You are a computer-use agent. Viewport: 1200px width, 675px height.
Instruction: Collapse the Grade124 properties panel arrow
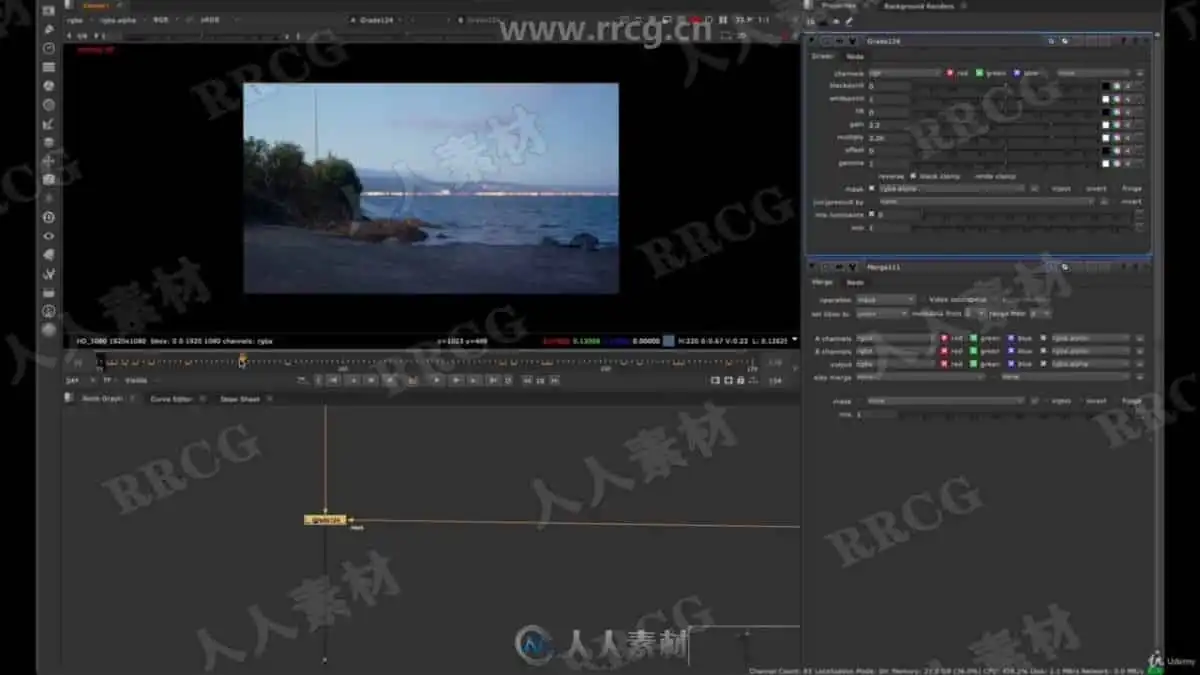pyautogui.click(x=813, y=42)
